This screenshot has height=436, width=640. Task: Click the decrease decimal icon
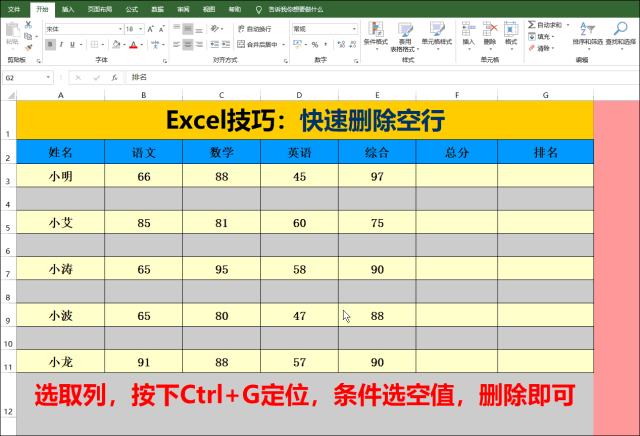(353, 44)
